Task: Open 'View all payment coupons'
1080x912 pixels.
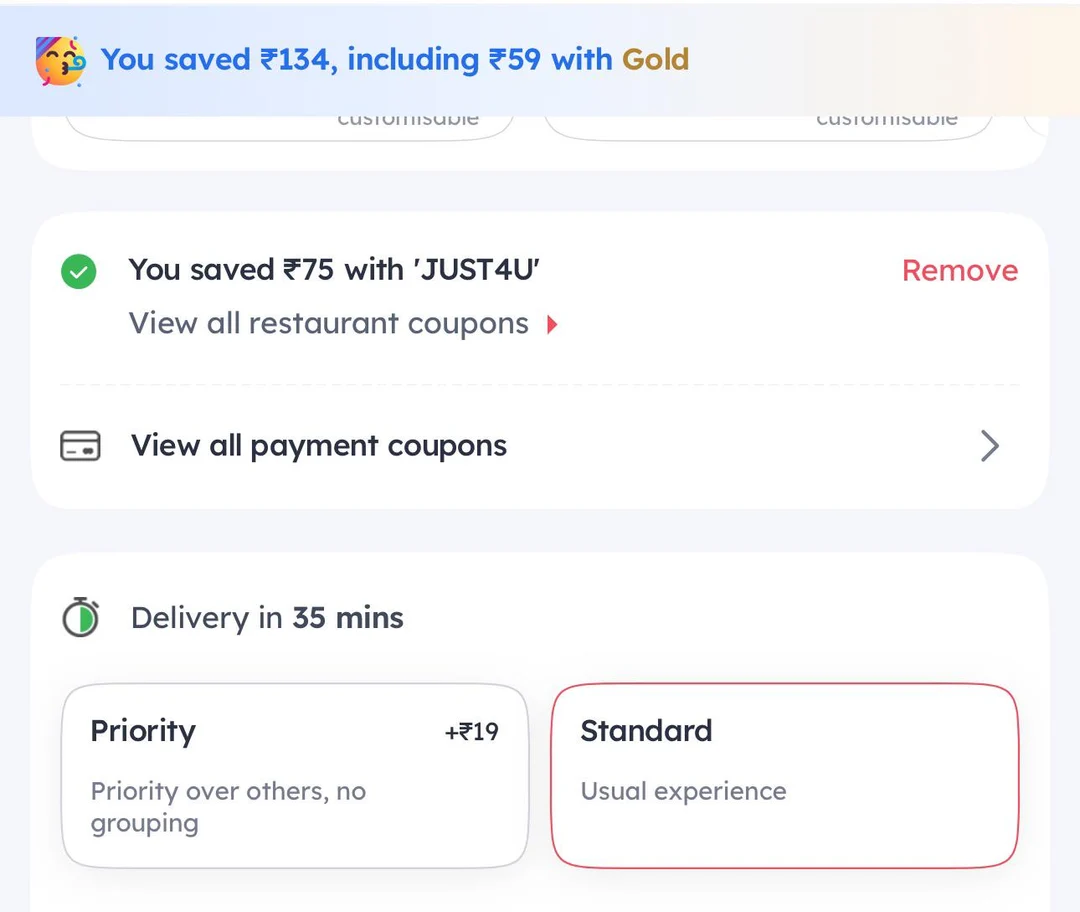Action: [318, 446]
